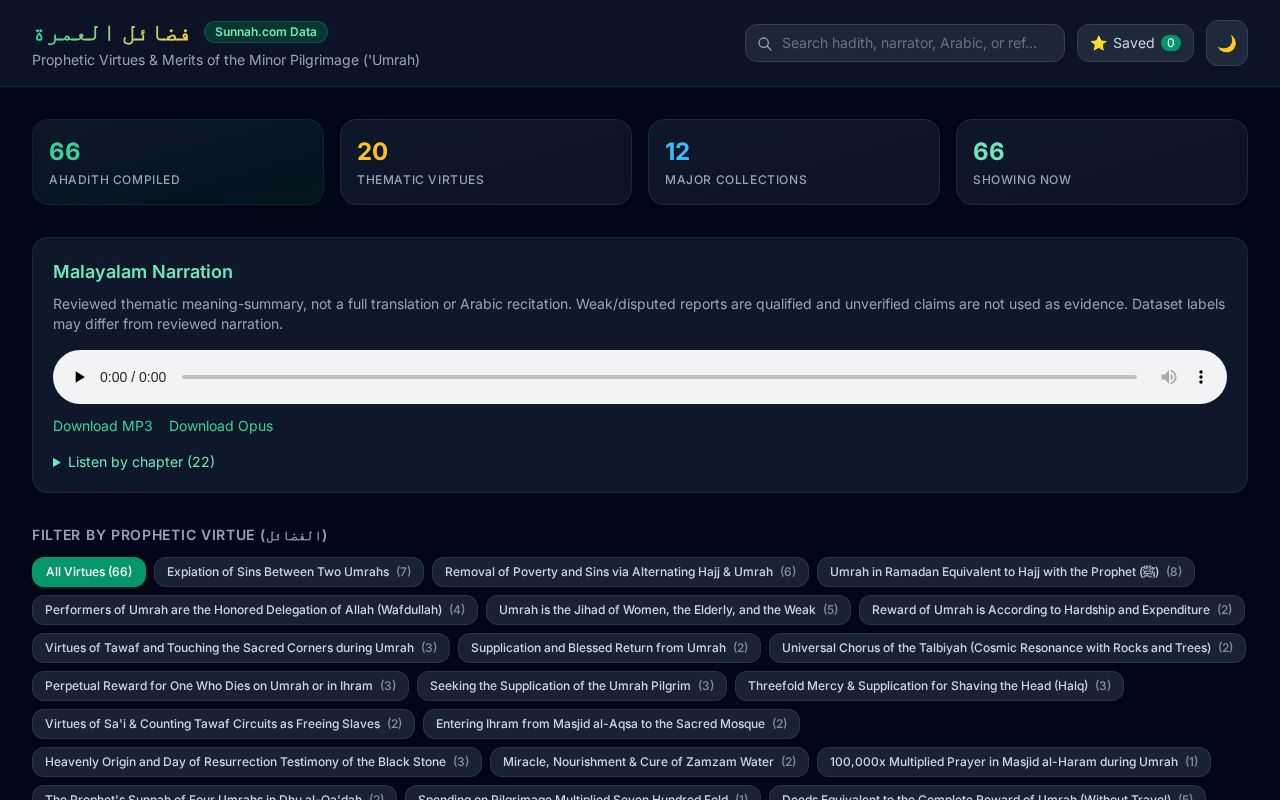The width and height of the screenshot is (1280, 800).
Task: Choose Seeking the Supplication of Umrah Pilgrim
Action: [x=572, y=686]
